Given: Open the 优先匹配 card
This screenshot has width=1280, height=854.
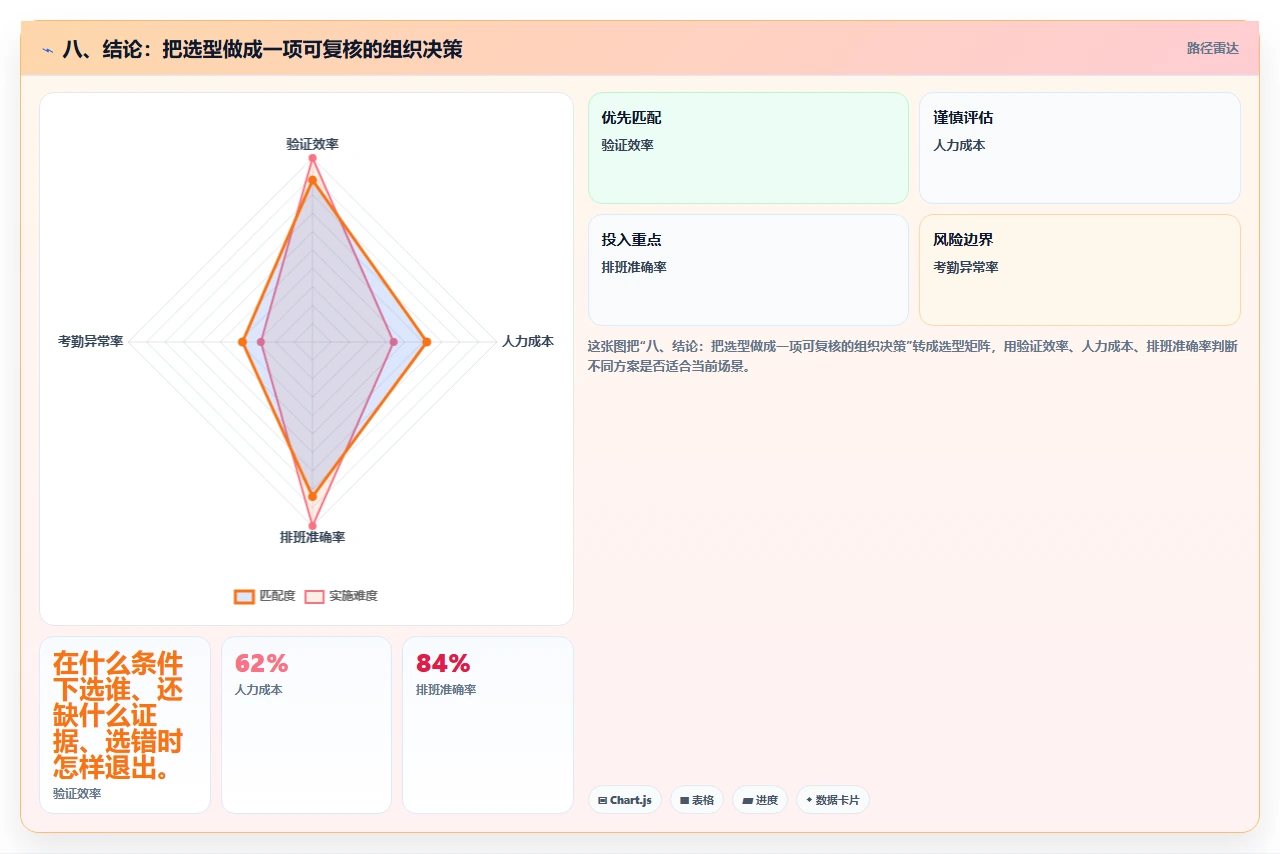Looking at the screenshot, I should 748,148.
